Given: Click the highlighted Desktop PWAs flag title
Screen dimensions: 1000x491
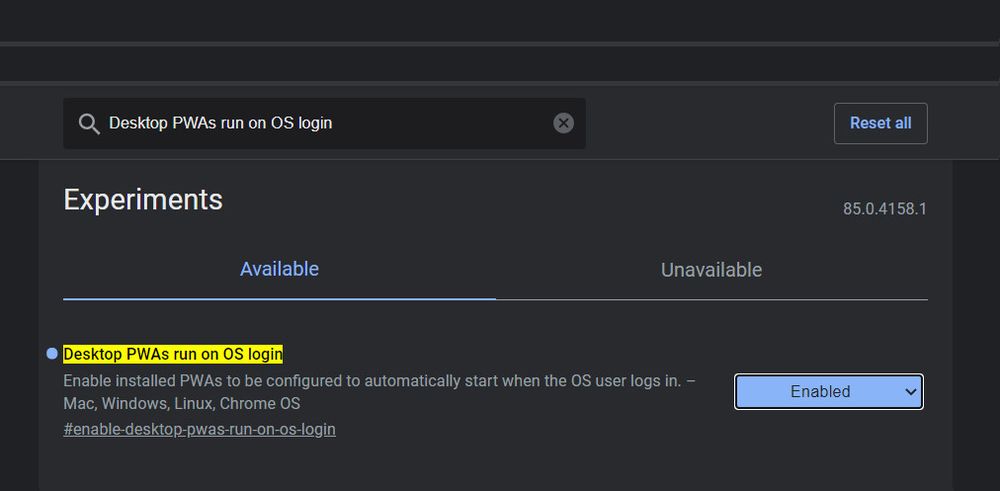Looking at the screenshot, I should 173,354.
